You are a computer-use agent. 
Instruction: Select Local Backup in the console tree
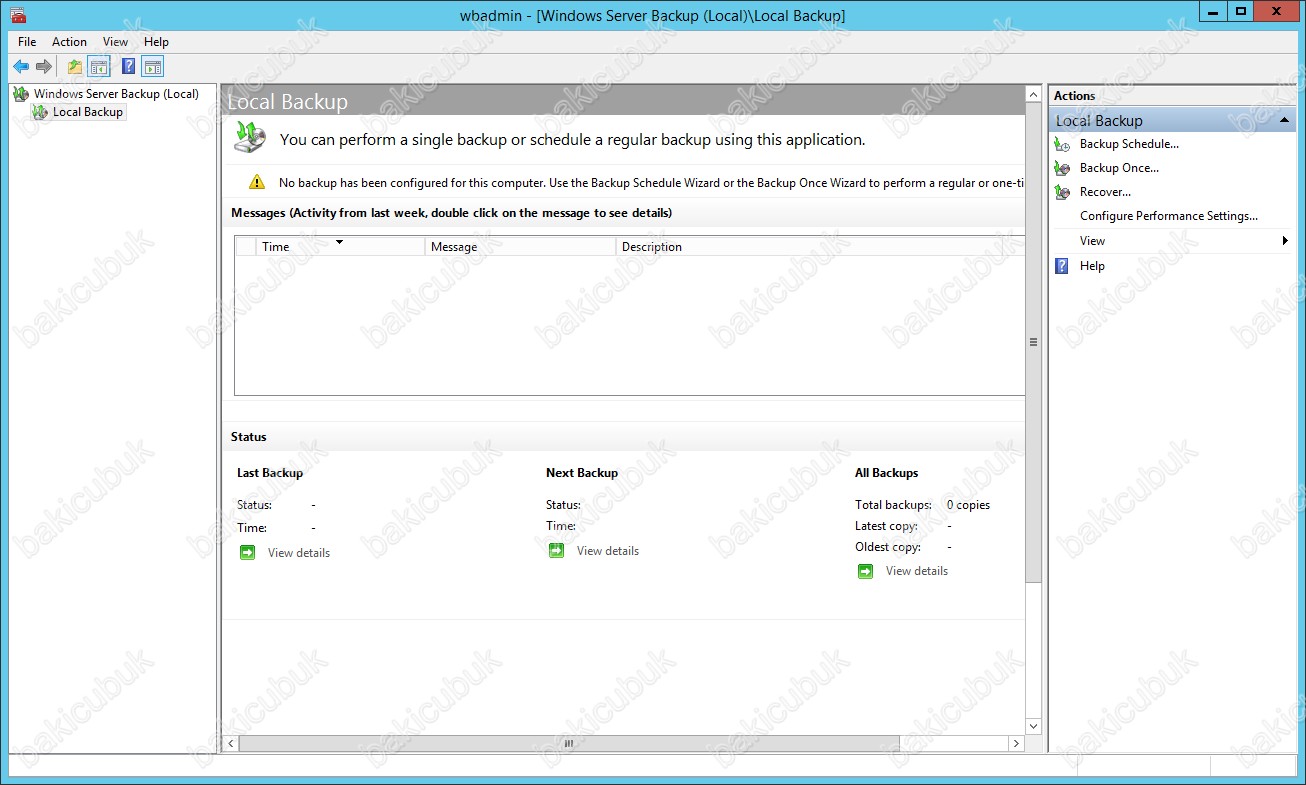tap(88, 112)
